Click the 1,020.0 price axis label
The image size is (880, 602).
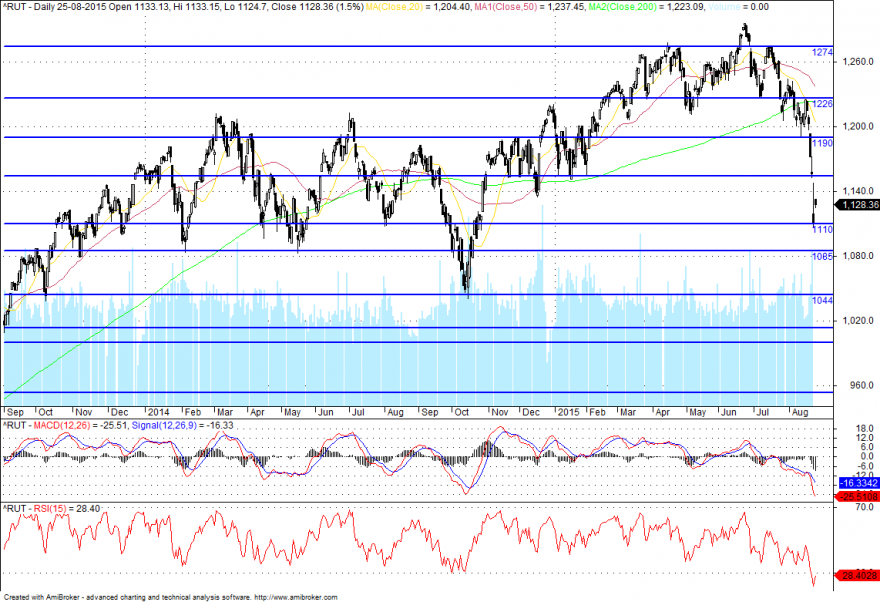[x=858, y=320]
